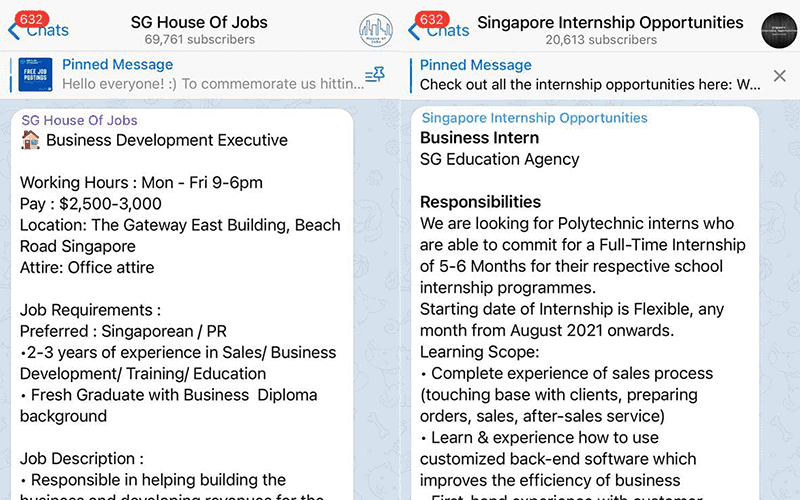The width and height of the screenshot is (800, 500).
Task: Open the SG House Of Jobs channel avatar
Action: coord(376,30)
